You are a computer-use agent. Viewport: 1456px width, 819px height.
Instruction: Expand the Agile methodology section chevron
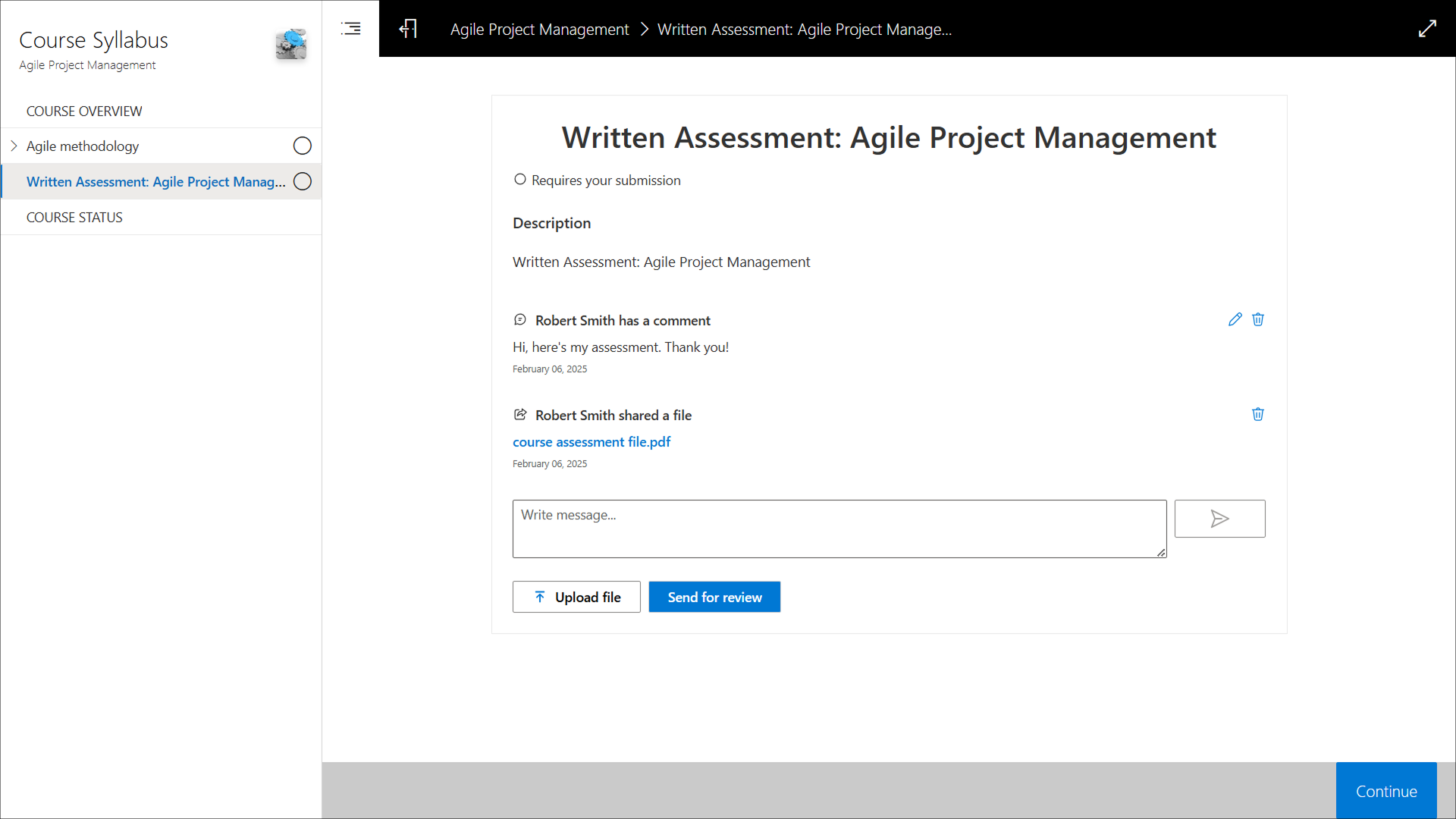(x=14, y=146)
